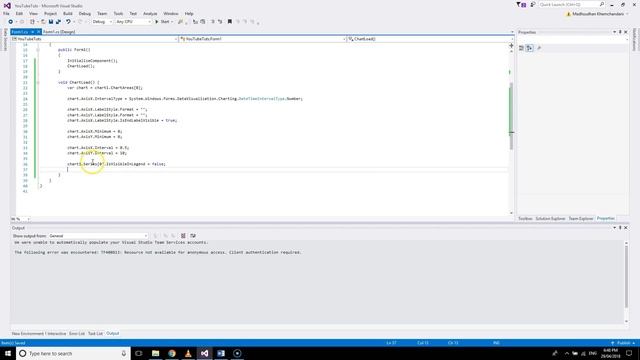640x360 pixels.
Task: Open the Edit menu
Action: (x=19, y=13)
